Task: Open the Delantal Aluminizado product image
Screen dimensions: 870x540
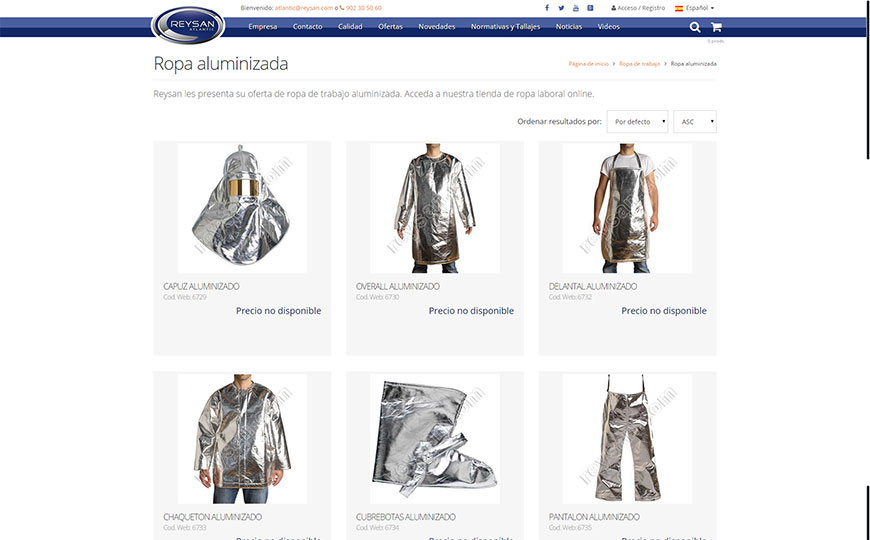Action: pos(628,208)
